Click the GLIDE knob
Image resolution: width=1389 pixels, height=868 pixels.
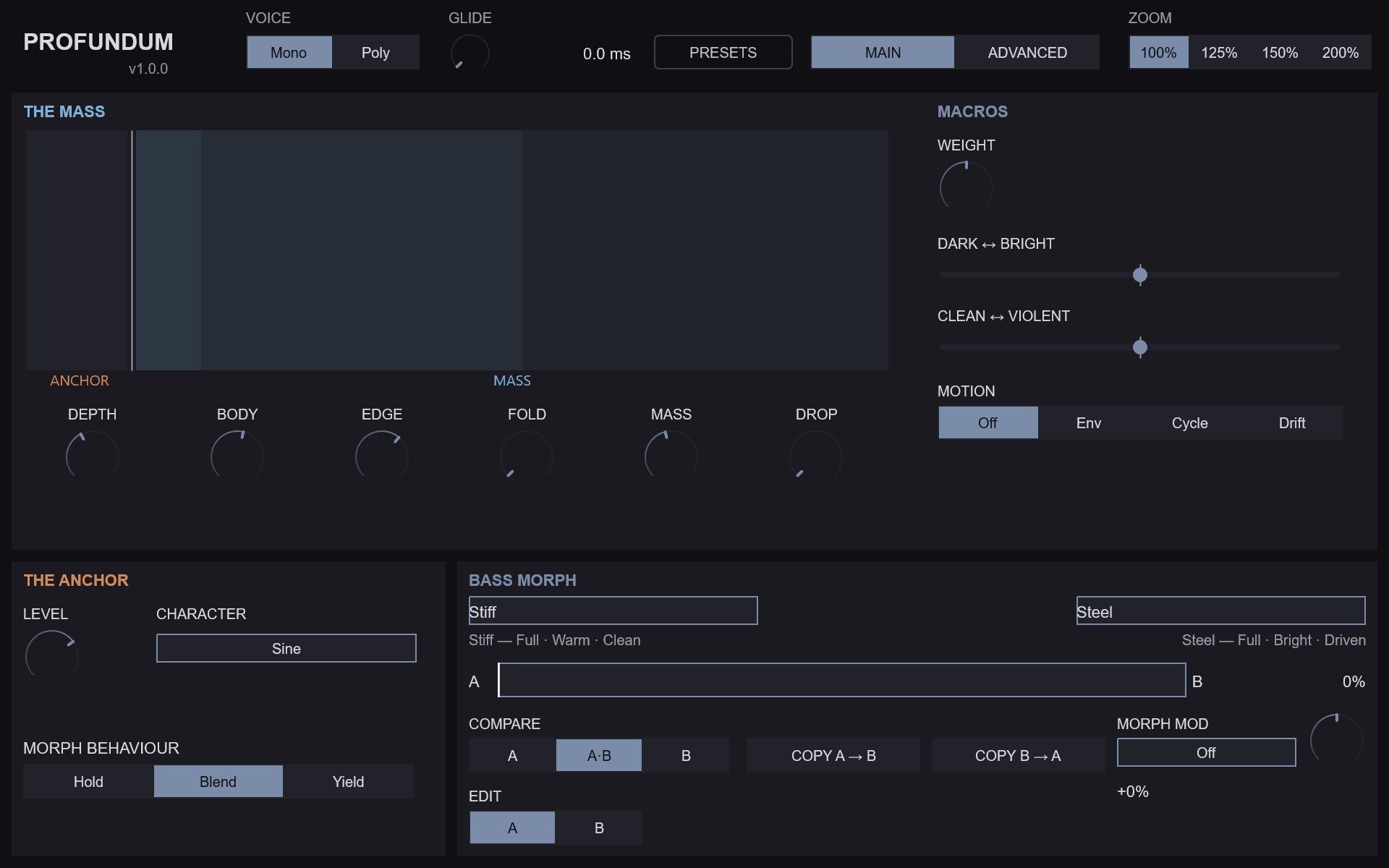click(470, 53)
